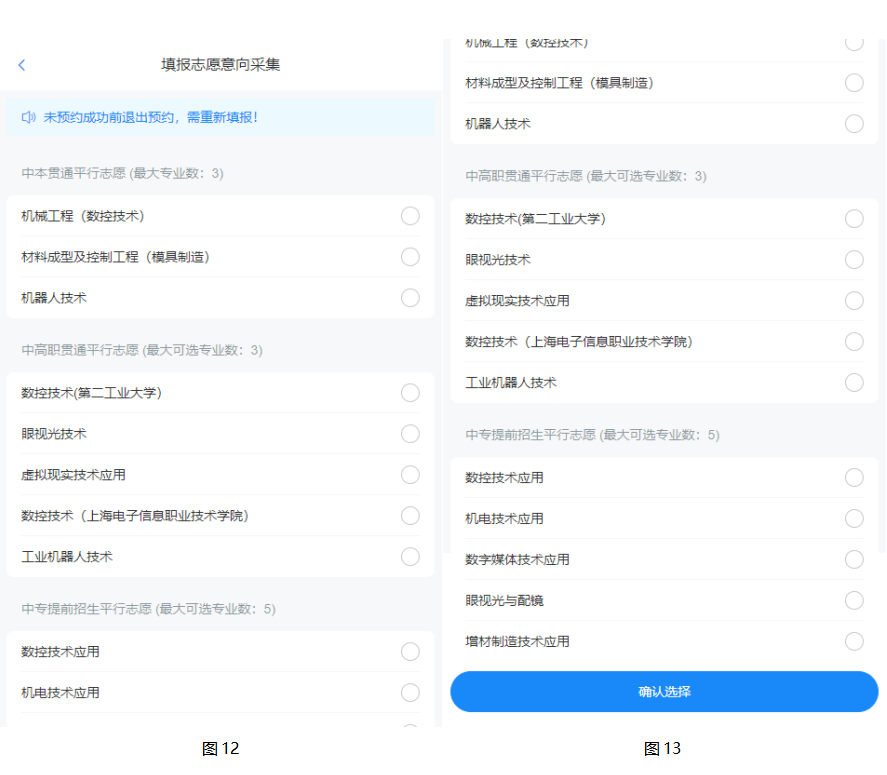Select 材料成型及控制工程（模具制造） radio in Figure 13
This screenshot has height=775, width=887.
click(854, 83)
